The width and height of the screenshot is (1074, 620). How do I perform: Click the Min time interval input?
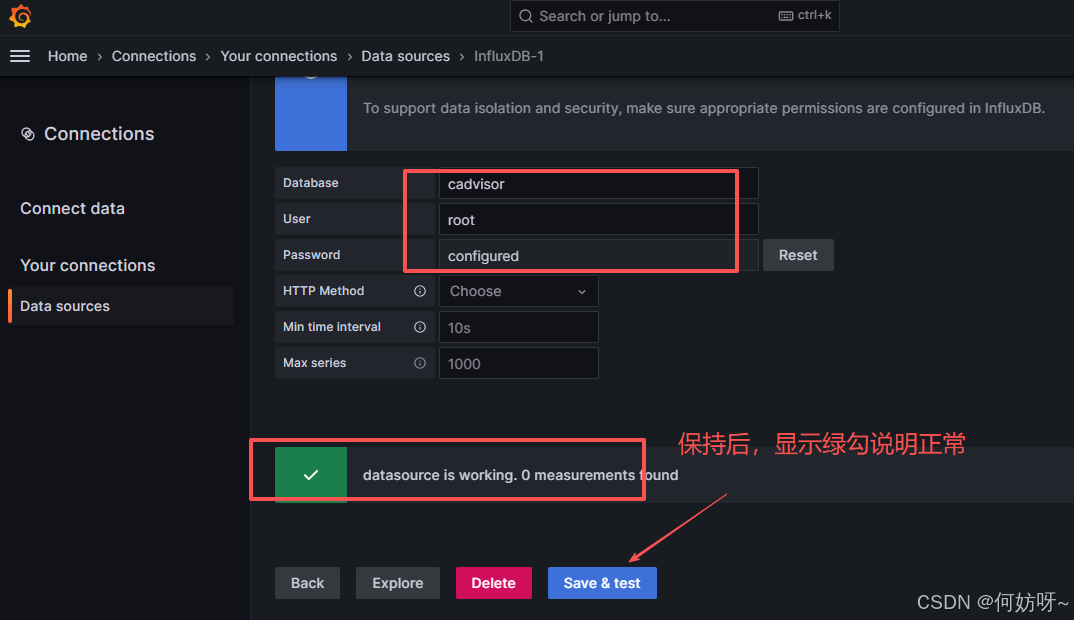tap(519, 327)
